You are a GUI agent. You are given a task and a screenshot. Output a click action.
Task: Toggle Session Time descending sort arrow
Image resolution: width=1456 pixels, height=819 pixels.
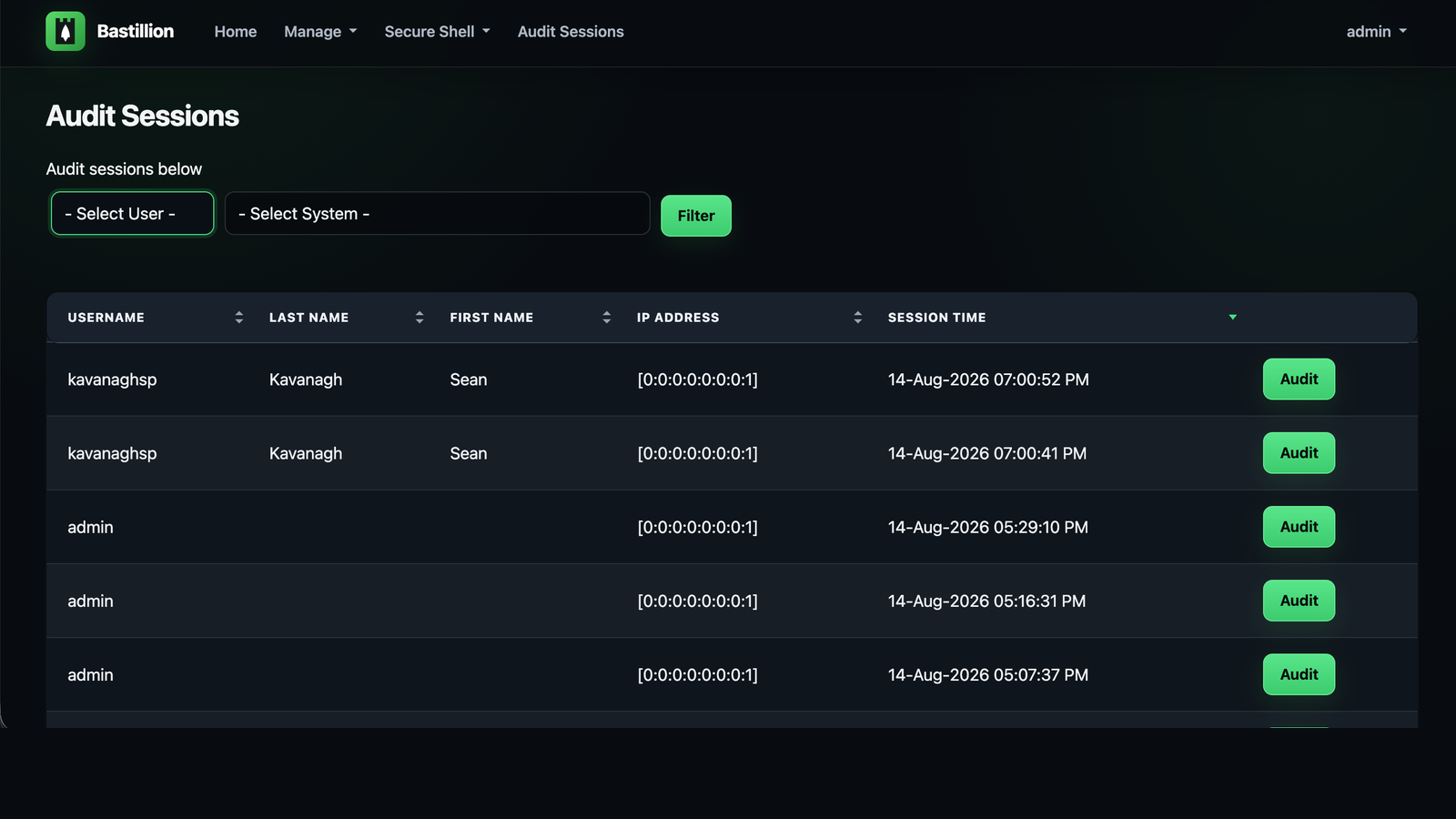1233,318
